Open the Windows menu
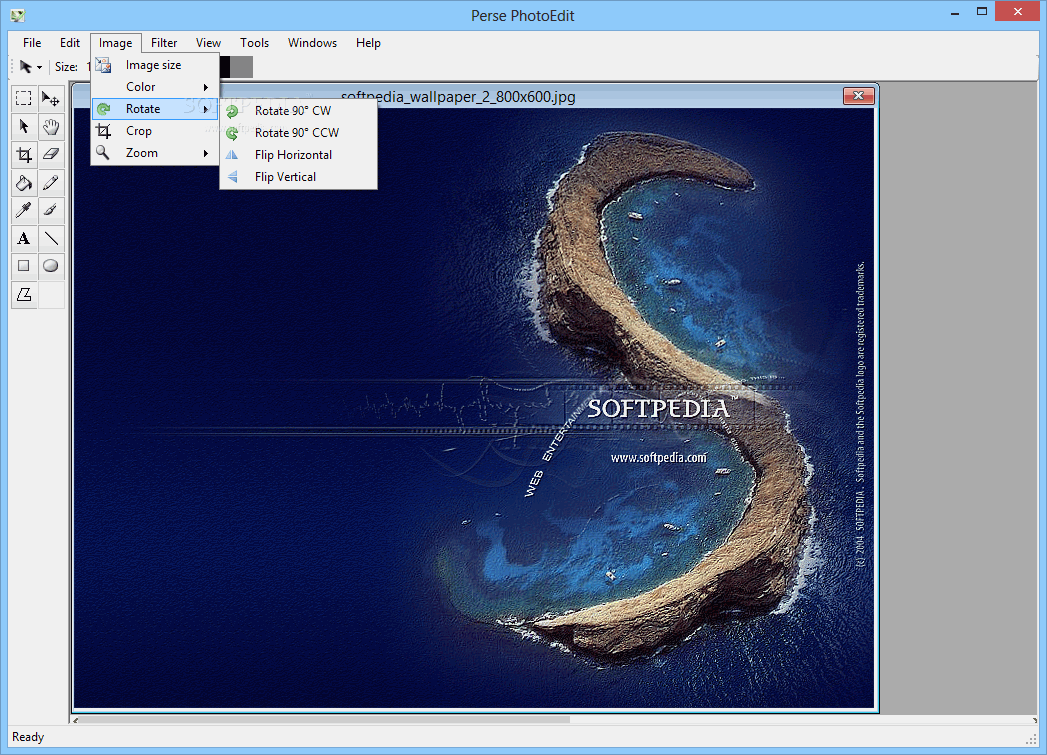 (x=312, y=43)
